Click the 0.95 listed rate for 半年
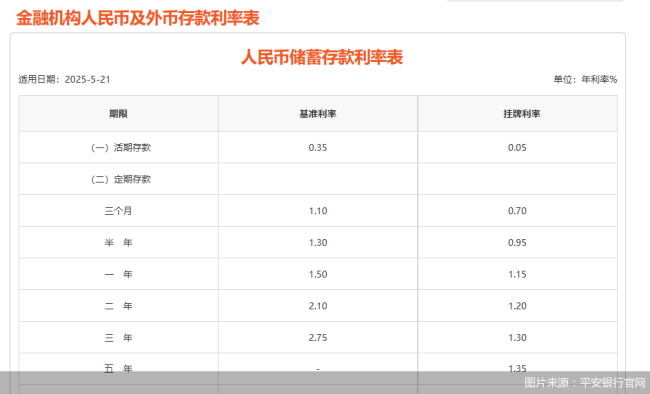 pos(517,243)
